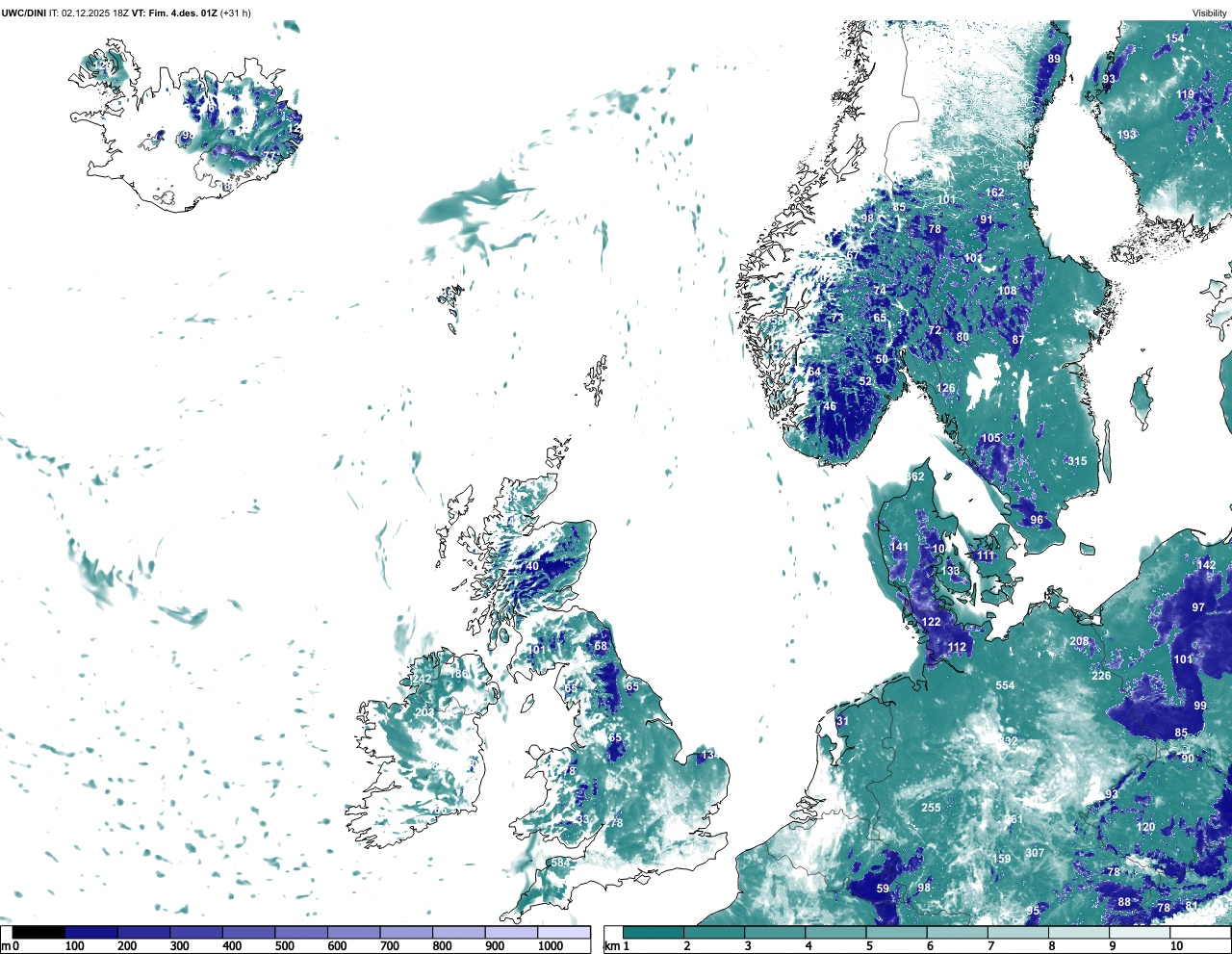The image size is (1232, 954).
Task: Select the pale 900–1000 m legend swatch
Action: click(511, 932)
